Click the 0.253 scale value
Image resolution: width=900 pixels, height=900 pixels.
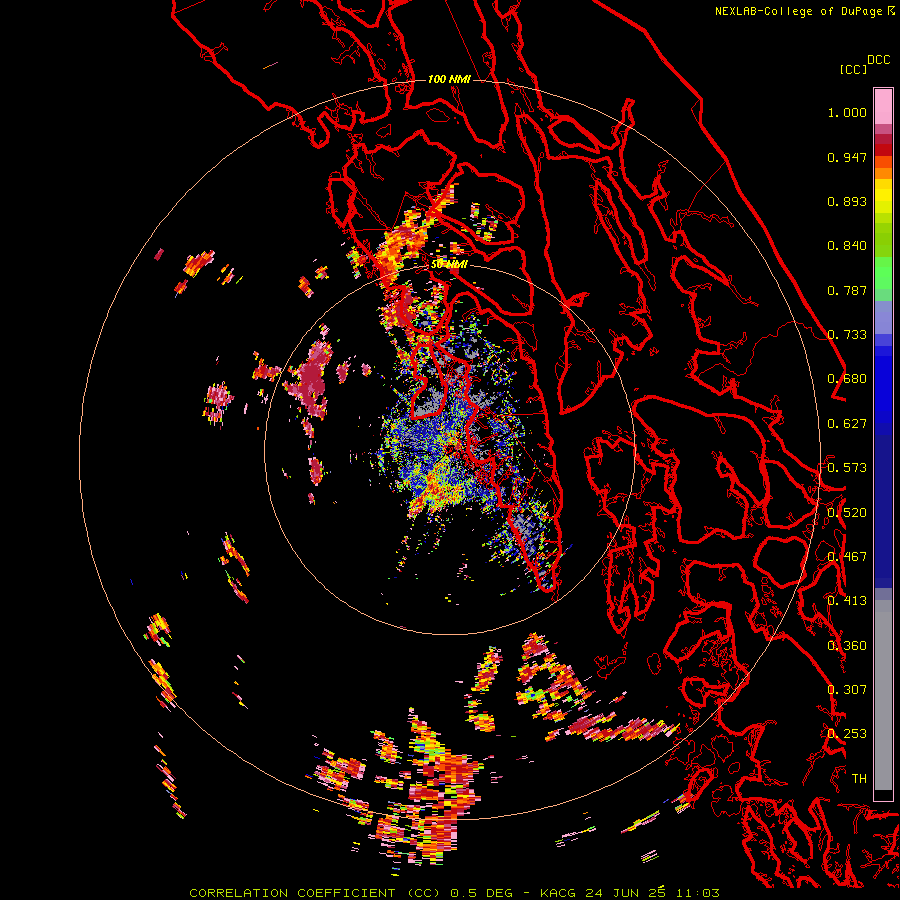847,734
